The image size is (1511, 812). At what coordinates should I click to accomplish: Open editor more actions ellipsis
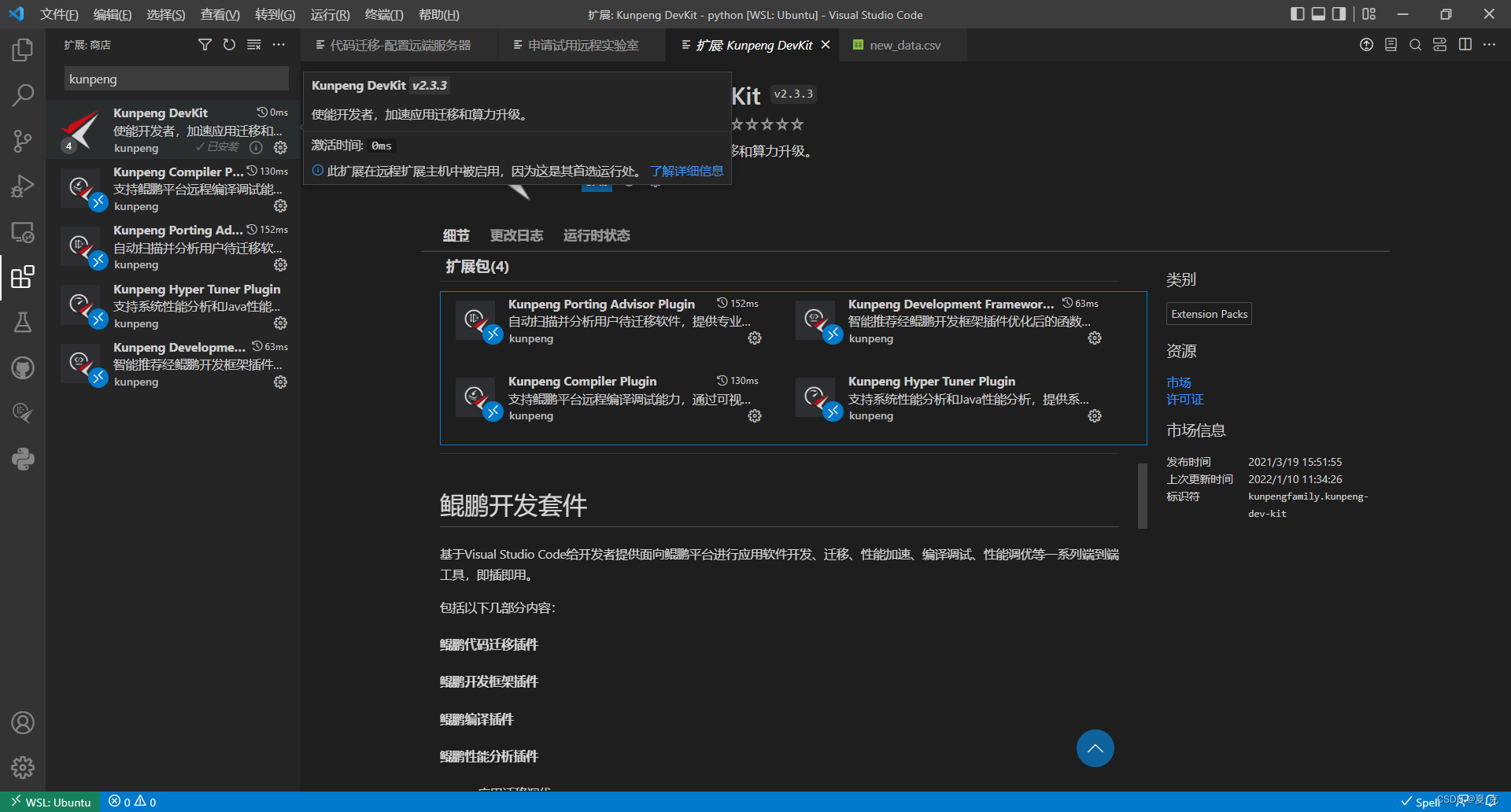pyautogui.click(x=1489, y=45)
